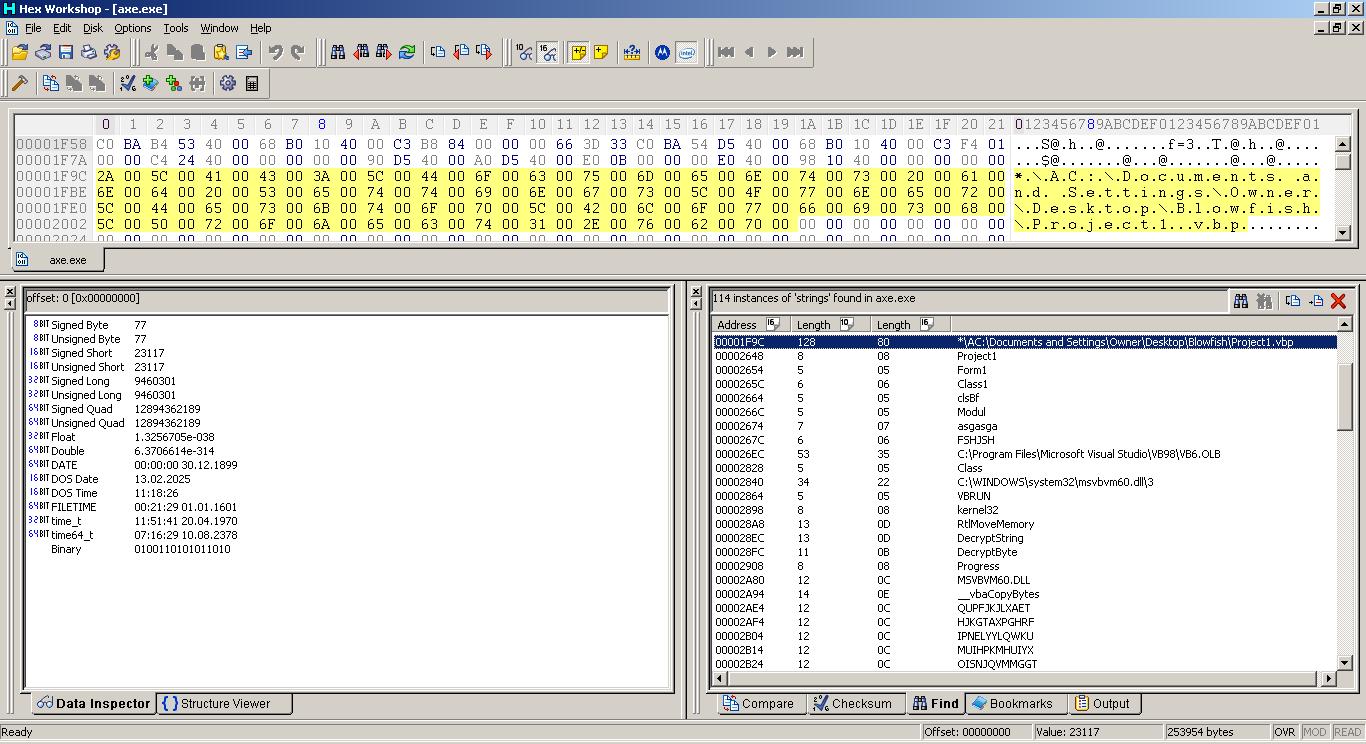The height and width of the screenshot is (744, 1366).
Task: Click the Replace icon with green arrows
Action: point(407,52)
